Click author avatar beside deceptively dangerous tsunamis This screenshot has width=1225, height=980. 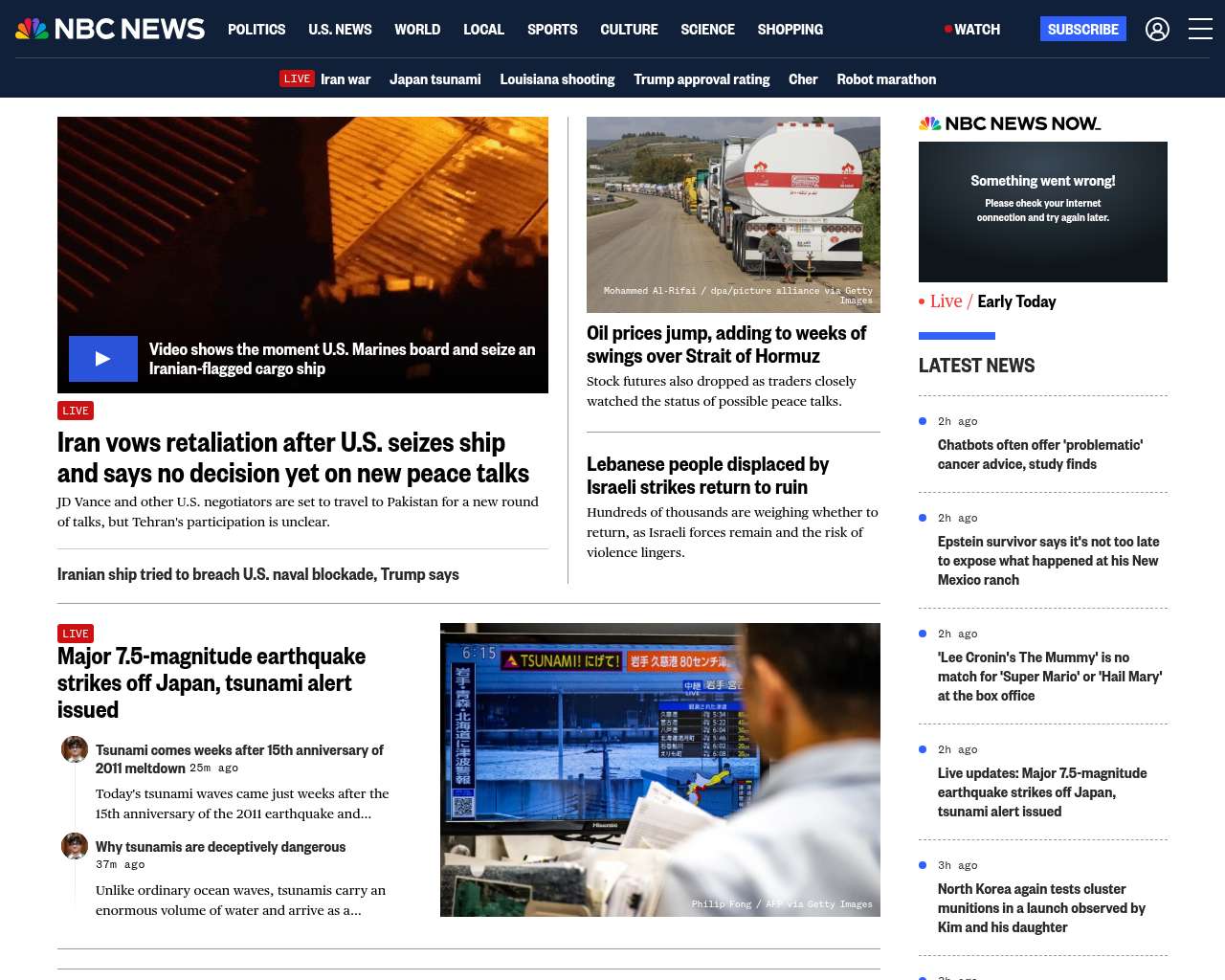coord(75,846)
